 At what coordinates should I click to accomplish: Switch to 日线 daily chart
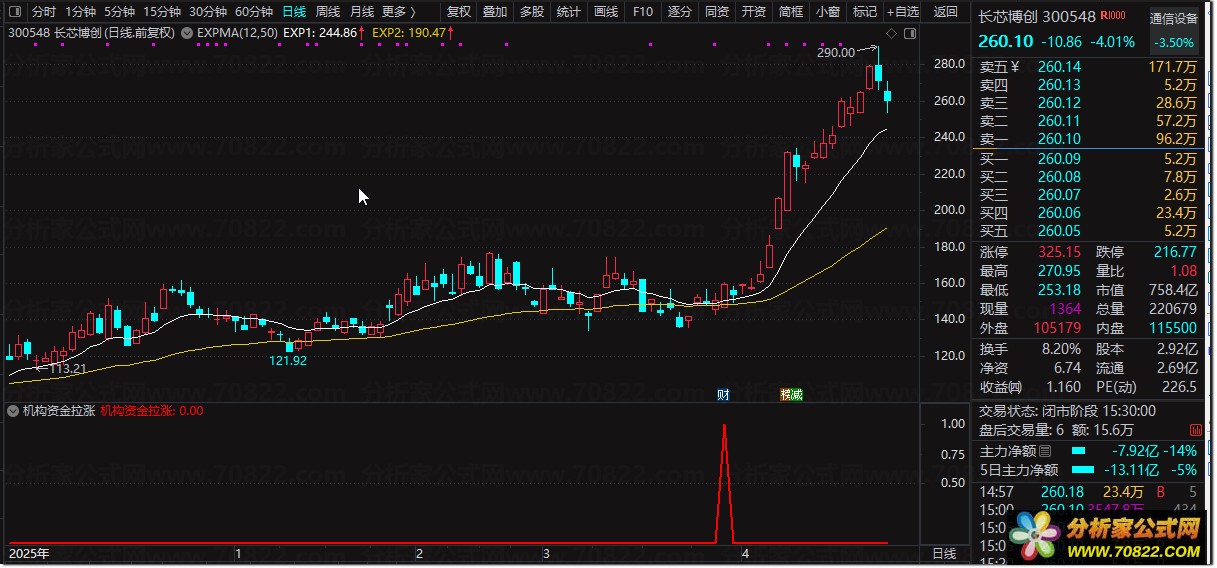click(294, 12)
